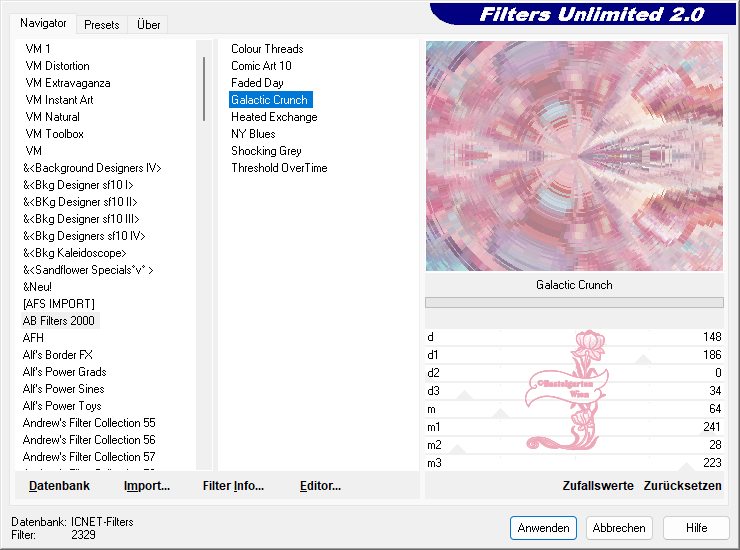Click Zufallswerte to randomize values
740x550 pixels.
pos(597,486)
